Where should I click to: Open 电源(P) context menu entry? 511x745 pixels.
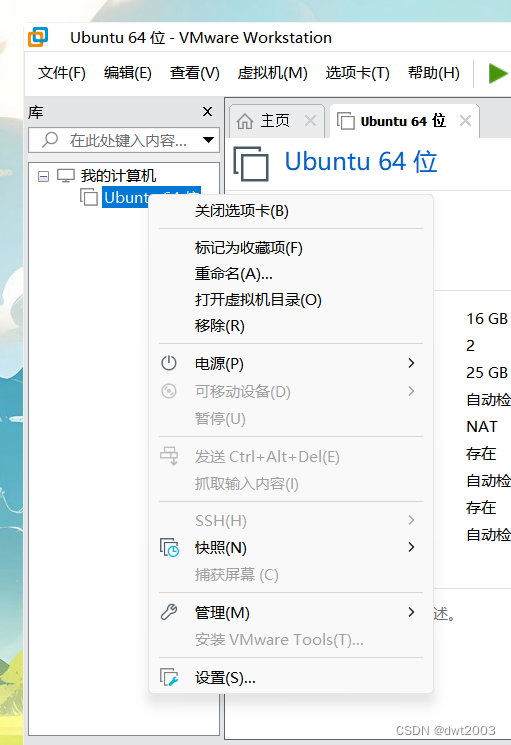[291, 363]
